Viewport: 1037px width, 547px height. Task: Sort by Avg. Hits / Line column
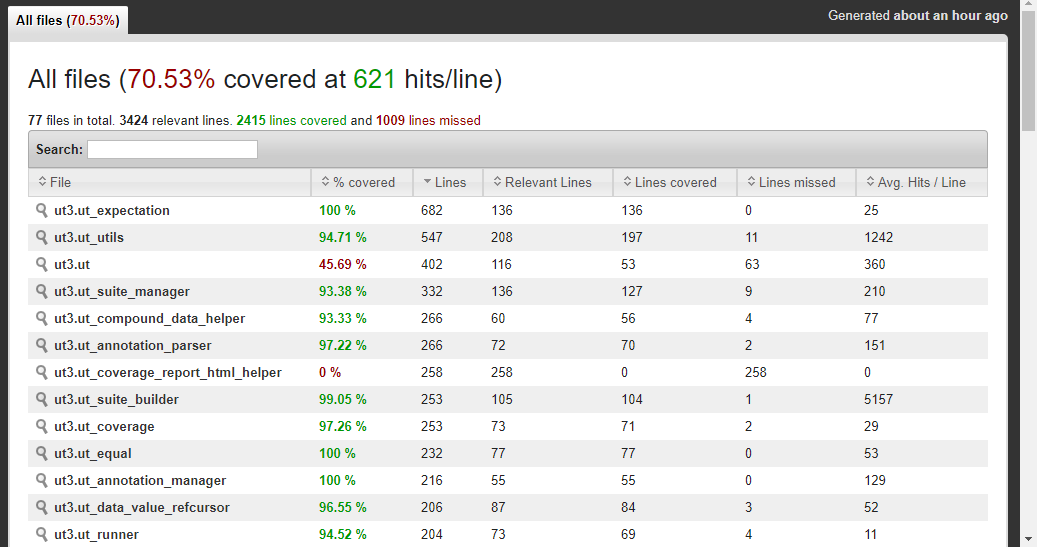coord(921,182)
